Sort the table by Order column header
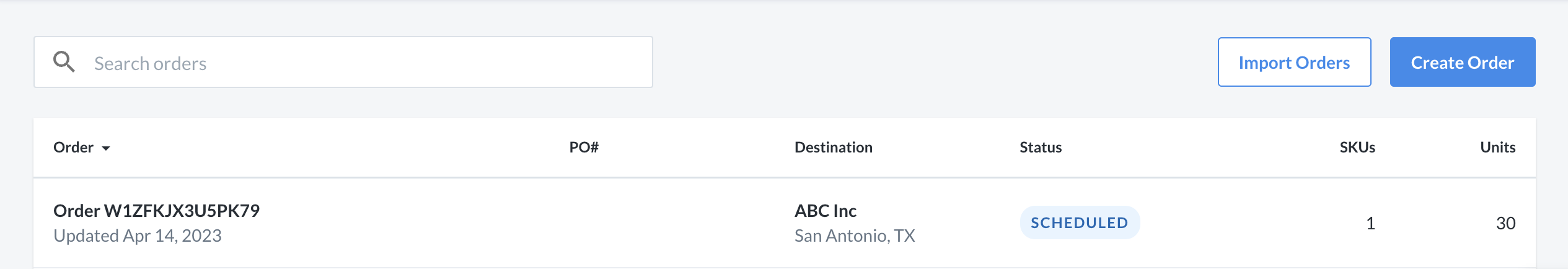The height and width of the screenshot is (269, 1568). point(74,147)
